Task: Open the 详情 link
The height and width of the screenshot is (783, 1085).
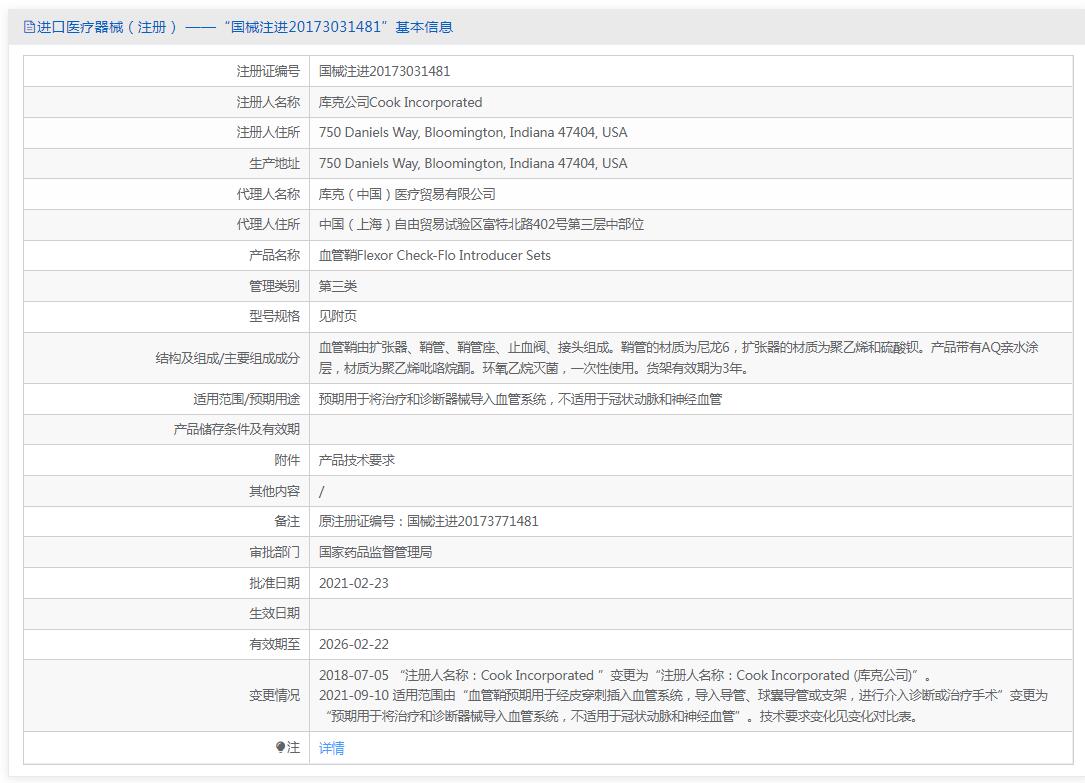Action: click(x=331, y=748)
